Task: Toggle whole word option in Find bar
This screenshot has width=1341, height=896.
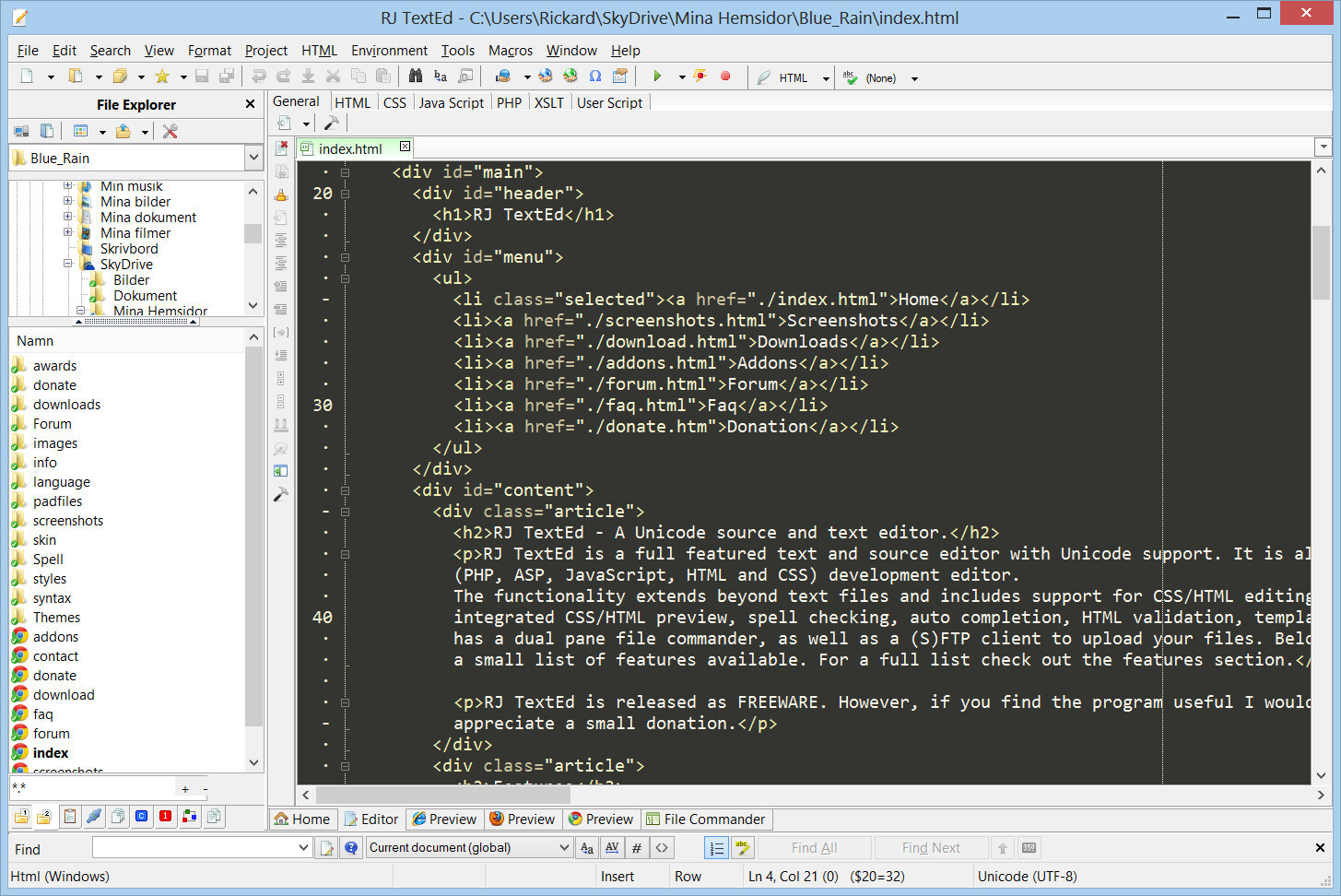Action: 612,848
